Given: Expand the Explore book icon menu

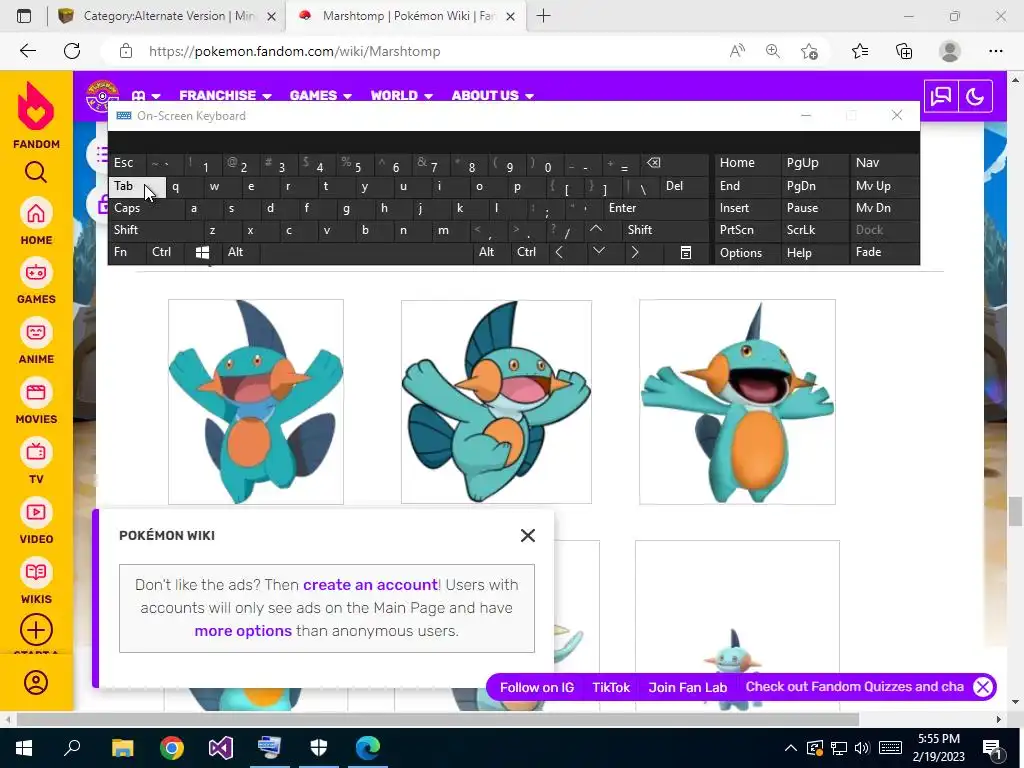Looking at the screenshot, I should tap(146, 95).
